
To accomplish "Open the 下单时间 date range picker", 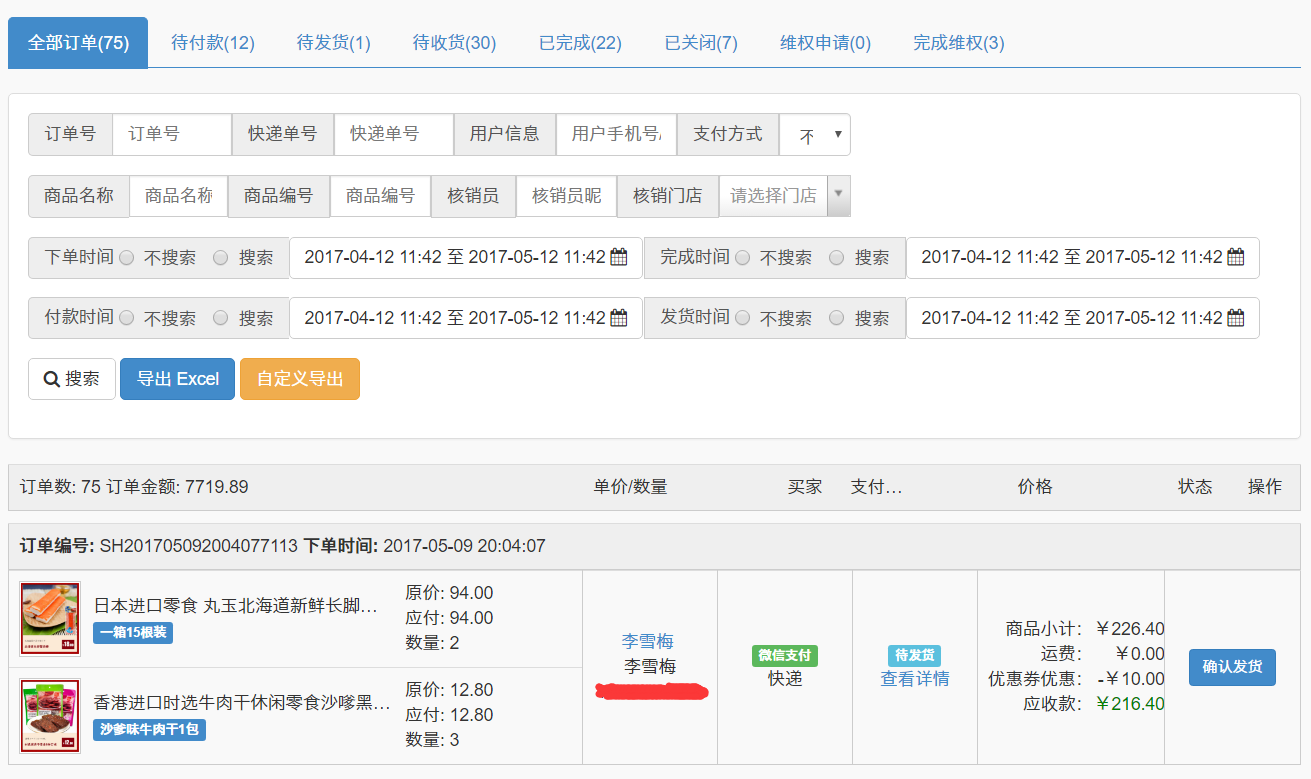I will coord(466,257).
